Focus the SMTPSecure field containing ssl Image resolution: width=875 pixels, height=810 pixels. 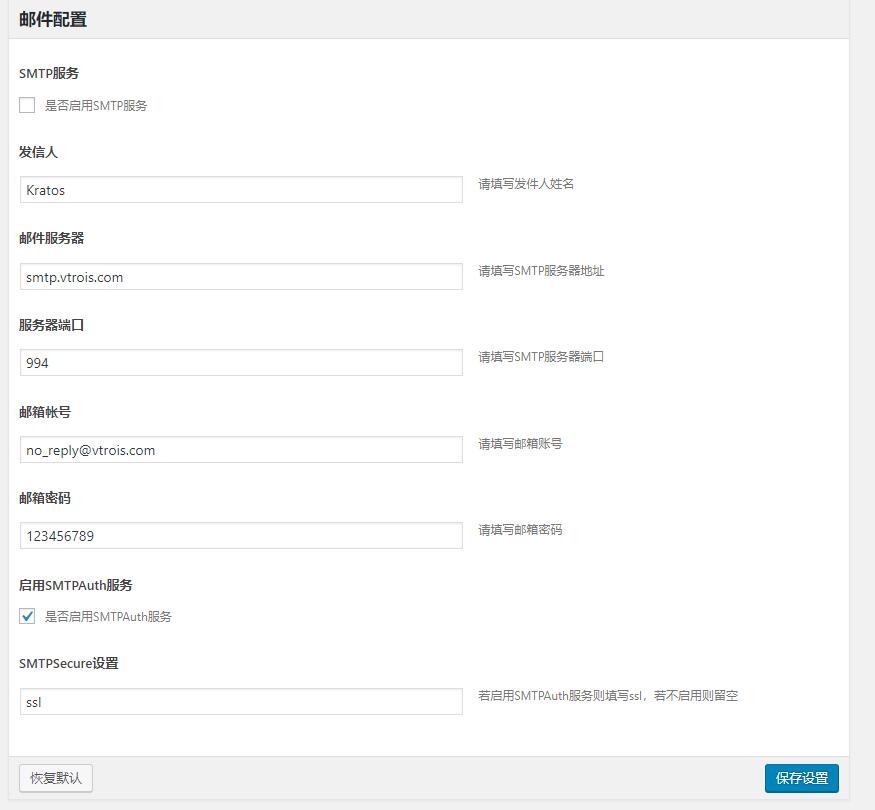(x=241, y=702)
